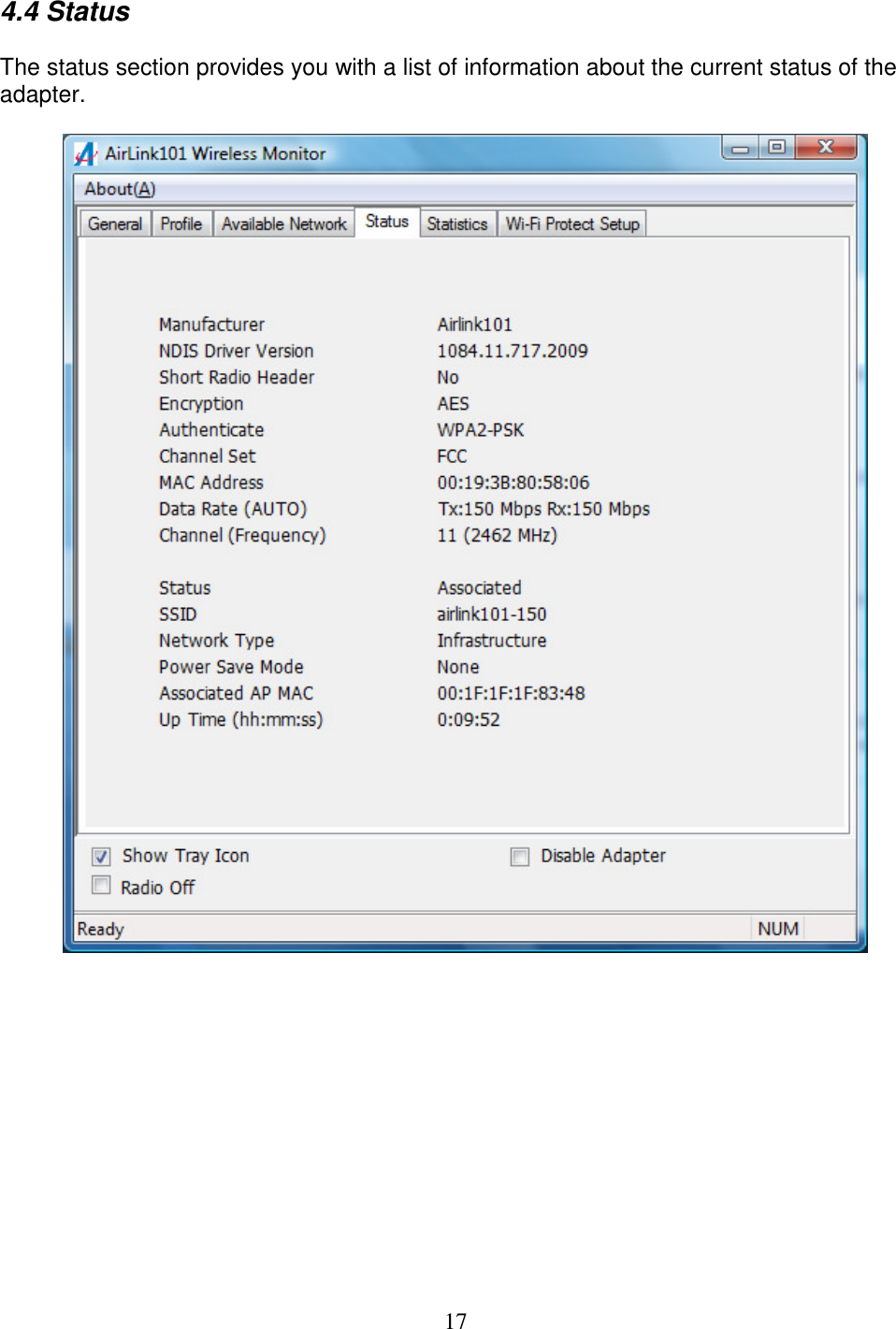Viewport: 896px width, 1329px height.
Task: Click the MAC address value 00:19:3B:80:58:06
Action: tap(513, 483)
